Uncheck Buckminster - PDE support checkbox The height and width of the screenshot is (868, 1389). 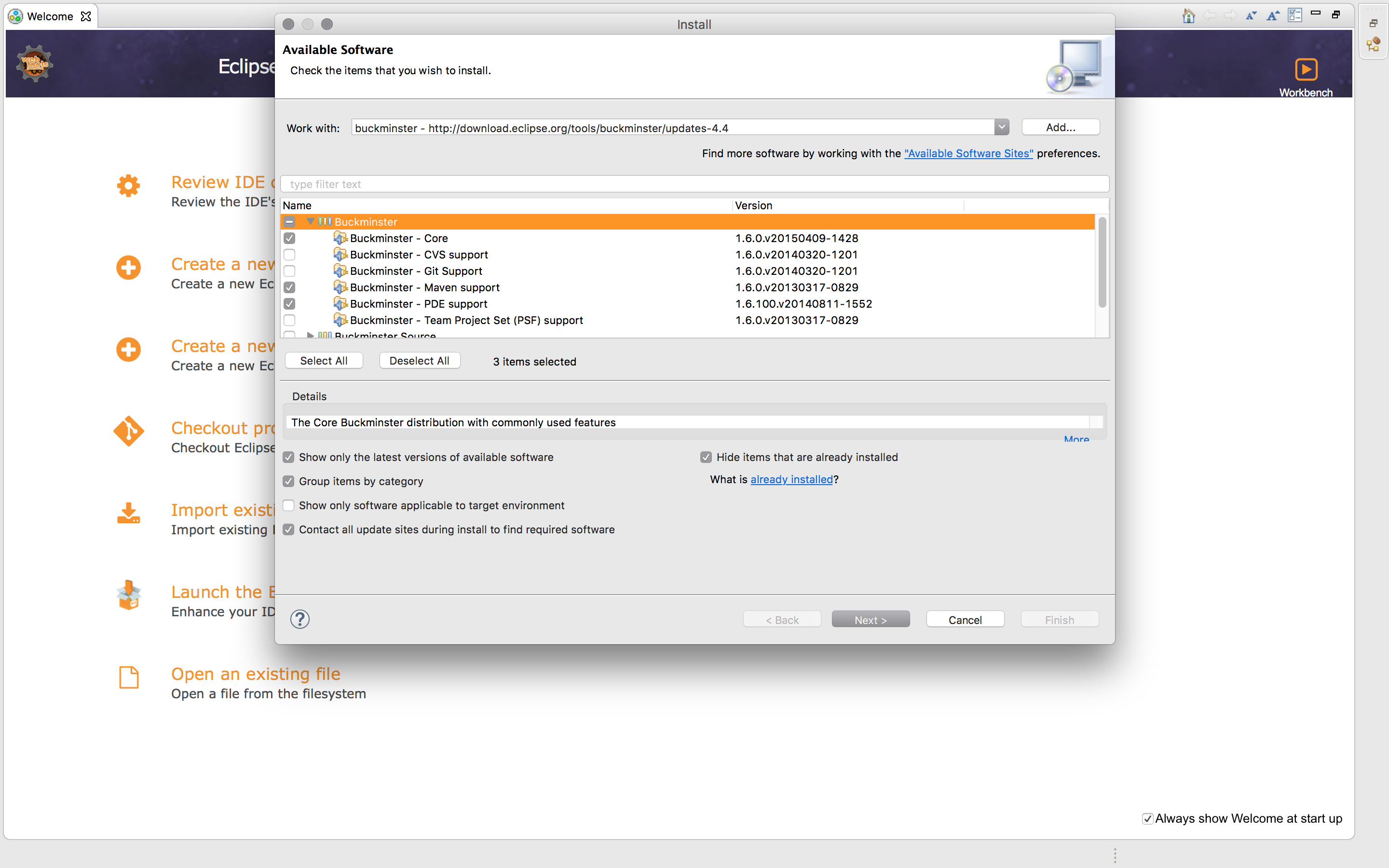pyautogui.click(x=289, y=303)
